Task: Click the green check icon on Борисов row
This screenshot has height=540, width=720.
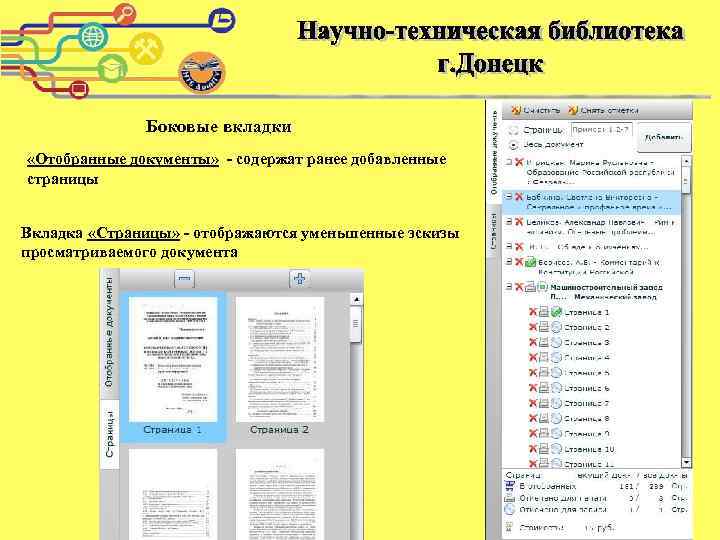Action: (x=531, y=262)
